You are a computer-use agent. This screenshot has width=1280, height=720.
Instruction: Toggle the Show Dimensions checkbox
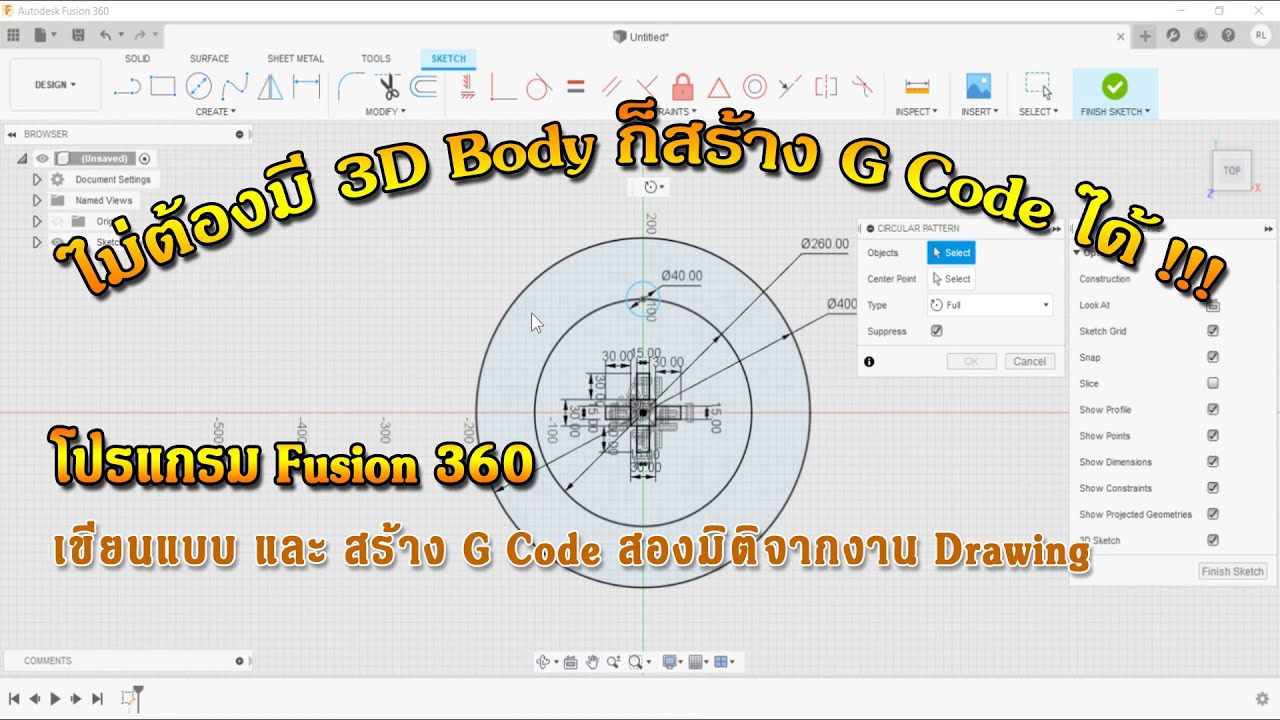pos(1213,462)
